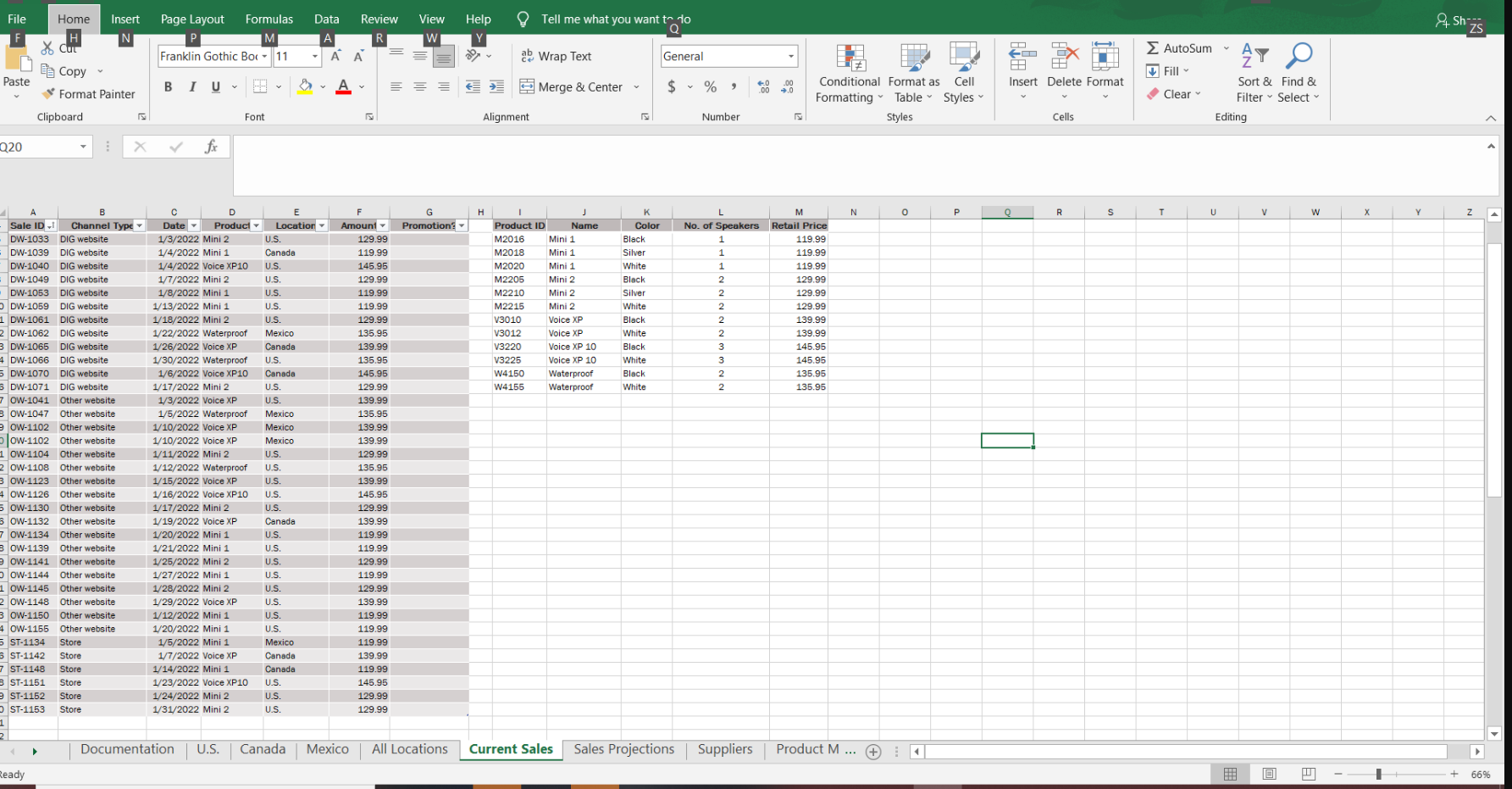Apply the Percent Style format

click(x=710, y=86)
